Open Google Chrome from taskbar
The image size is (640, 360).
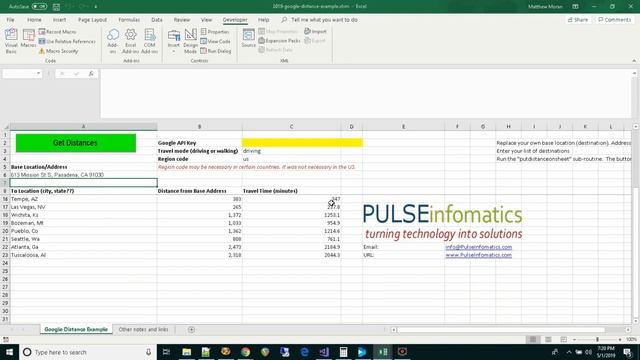245,352
